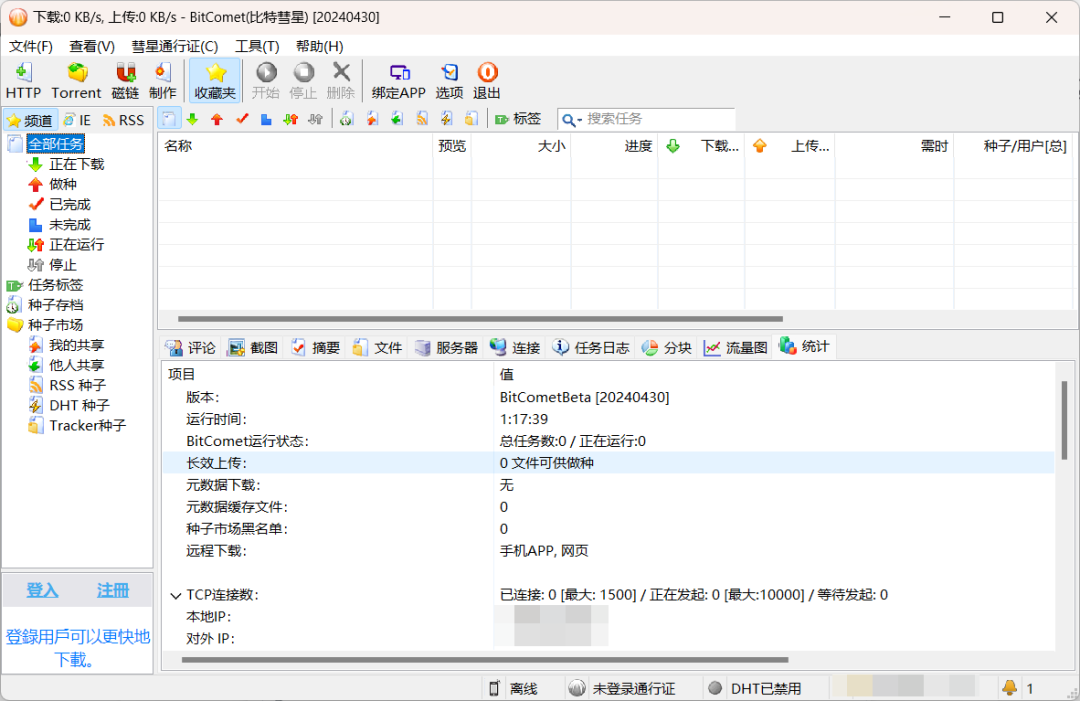The width and height of the screenshot is (1080, 701).
Task: Select 种子市场 folder in the tree
Action: [55, 324]
